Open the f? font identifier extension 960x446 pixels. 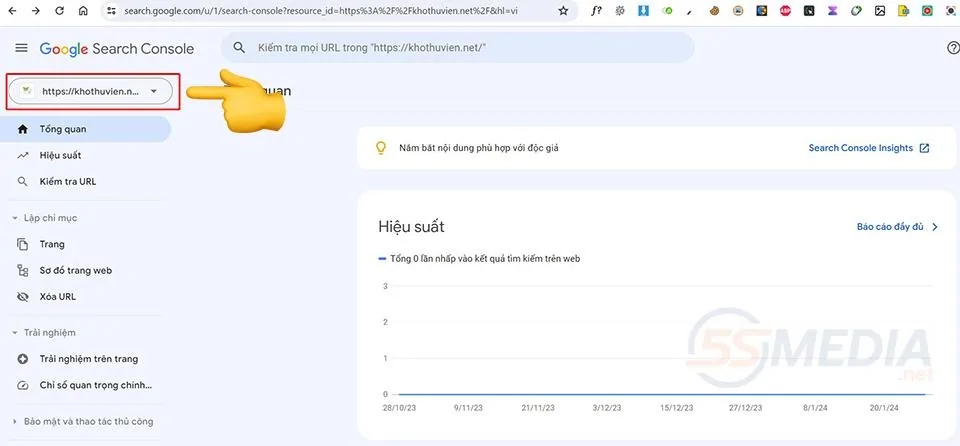click(x=596, y=10)
